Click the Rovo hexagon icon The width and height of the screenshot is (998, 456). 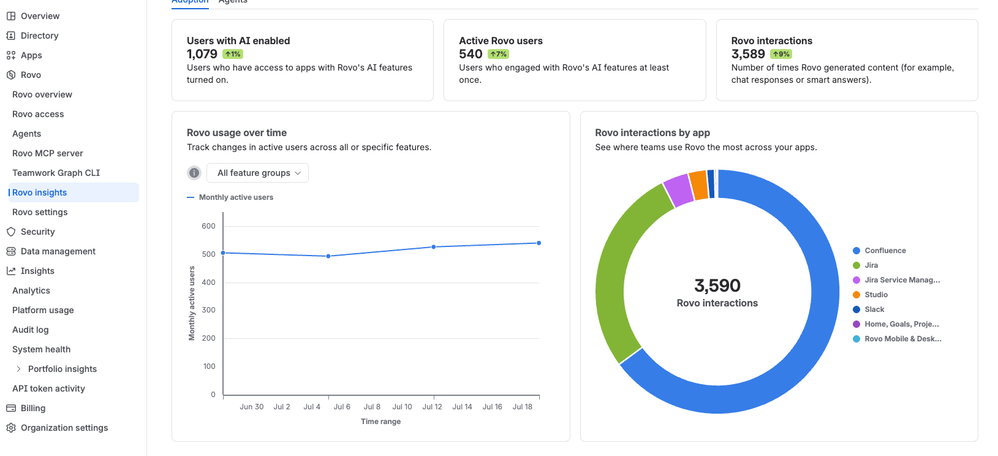pos(11,75)
